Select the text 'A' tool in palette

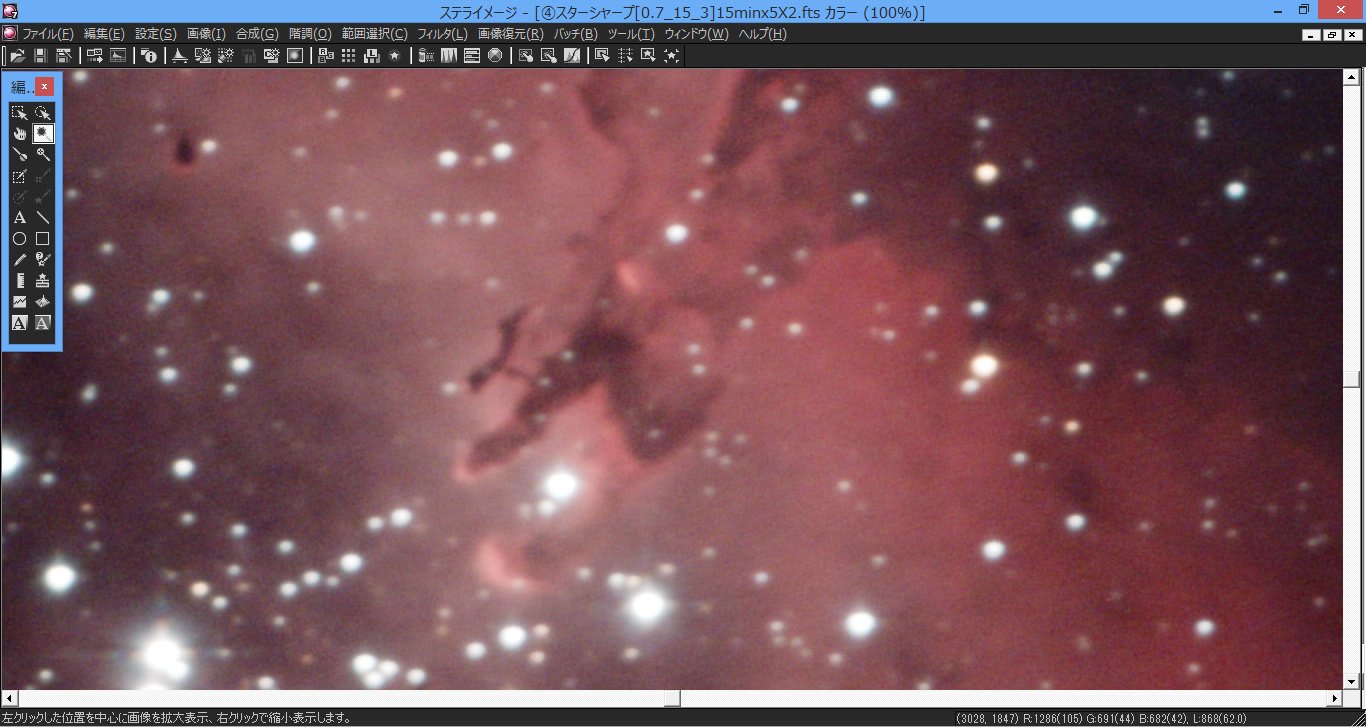point(19,217)
